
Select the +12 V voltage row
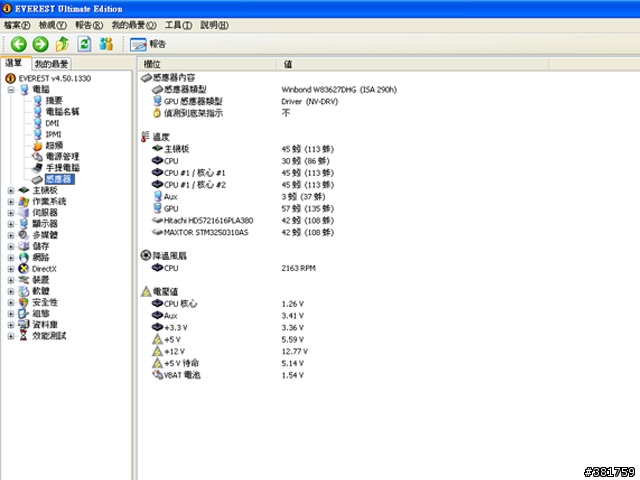[x=230, y=351]
